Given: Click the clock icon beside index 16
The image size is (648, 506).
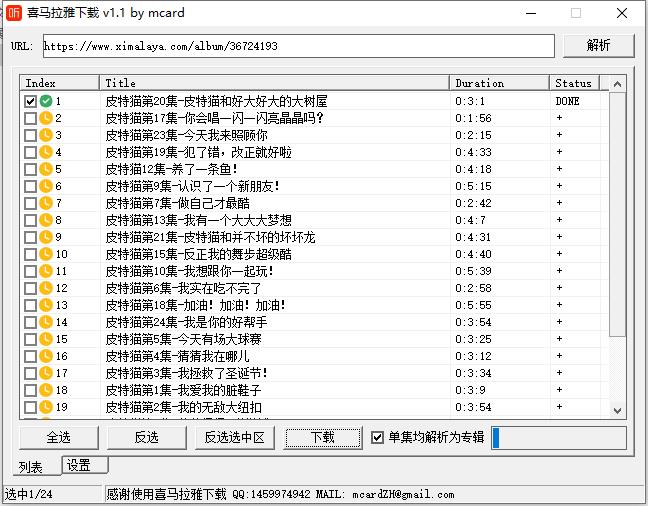Looking at the screenshot, I should [46, 356].
